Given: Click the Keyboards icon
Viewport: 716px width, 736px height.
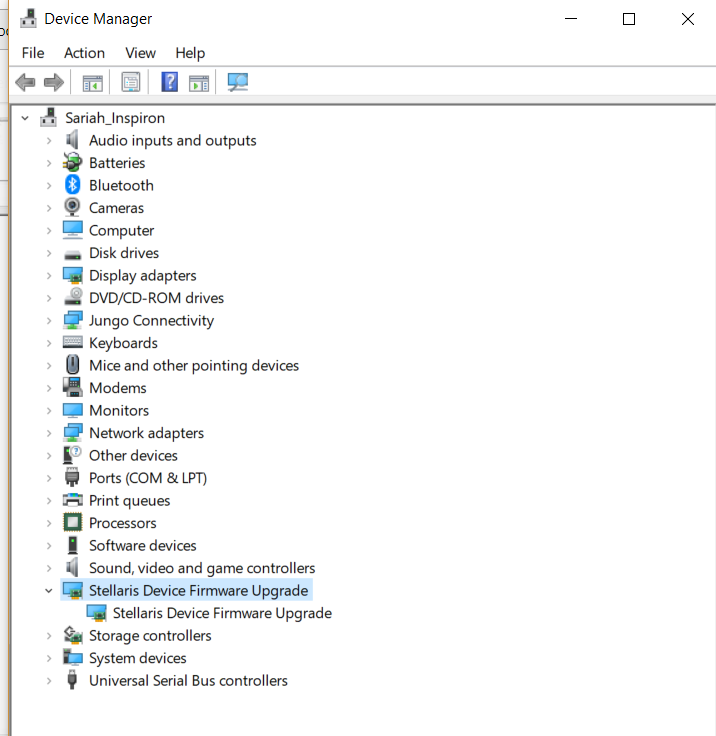Looking at the screenshot, I should click(x=72, y=342).
